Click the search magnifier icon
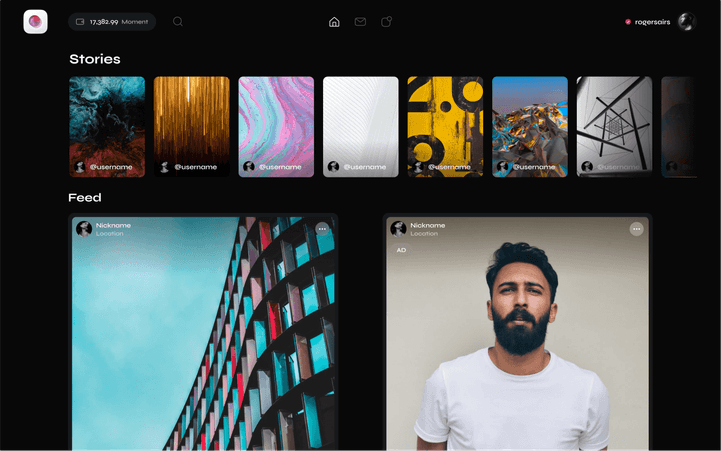 pyautogui.click(x=178, y=22)
